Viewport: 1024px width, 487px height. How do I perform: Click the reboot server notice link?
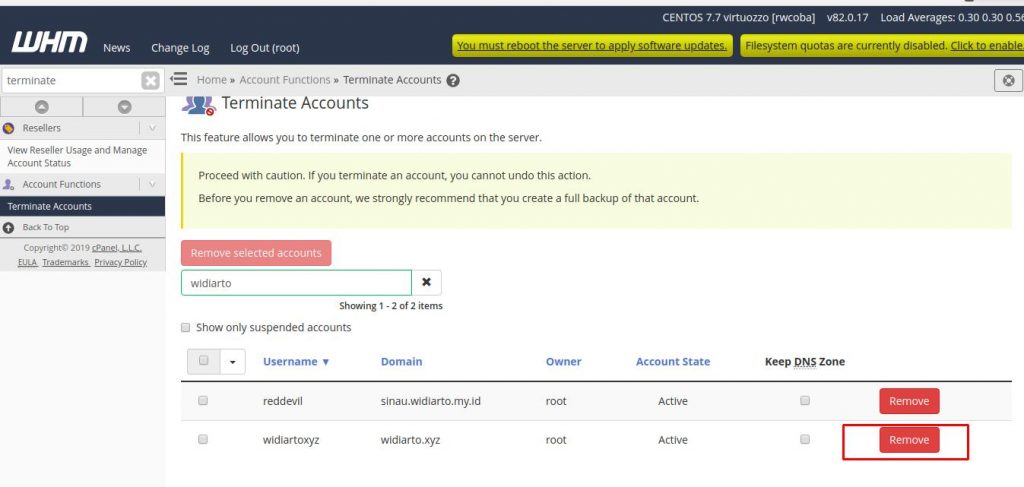coord(592,46)
